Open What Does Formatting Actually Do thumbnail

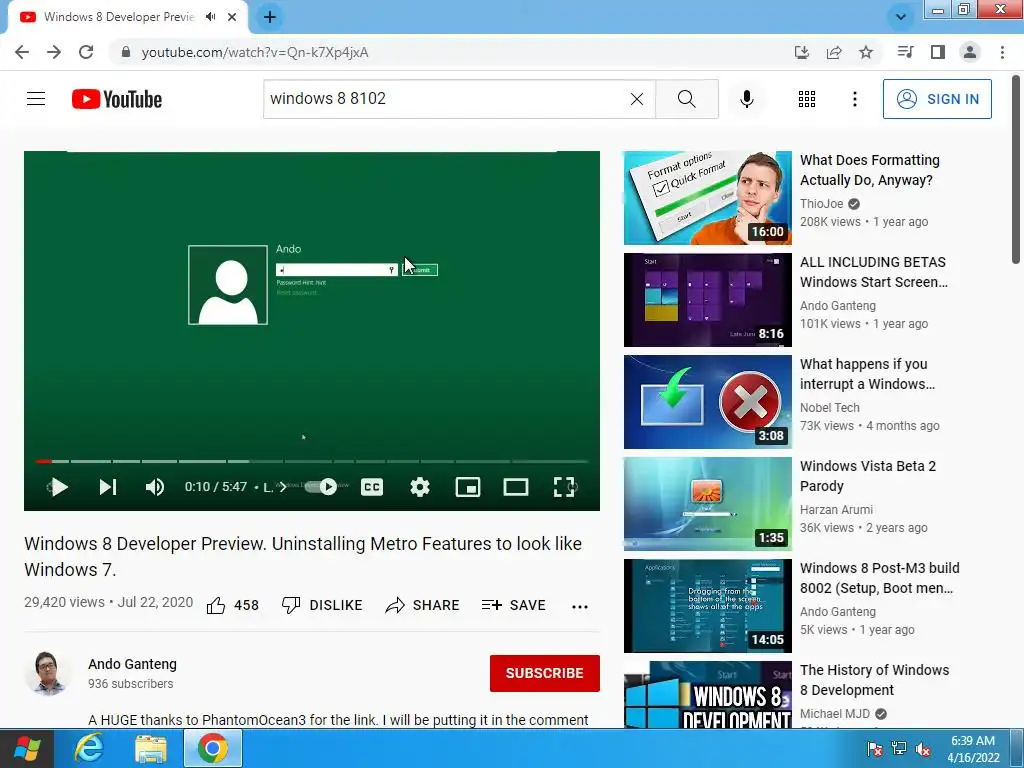(x=708, y=198)
